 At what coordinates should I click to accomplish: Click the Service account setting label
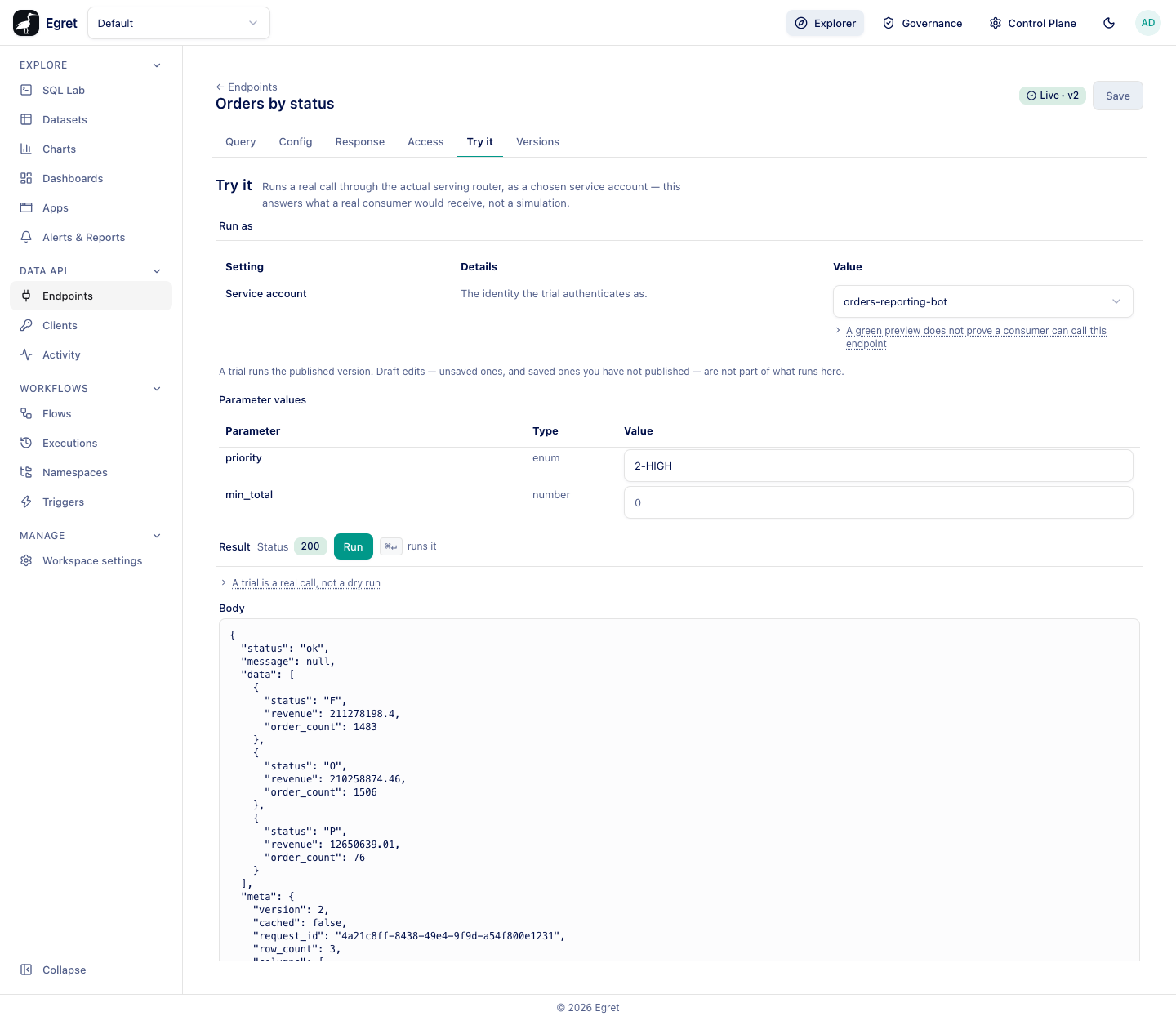click(x=266, y=294)
